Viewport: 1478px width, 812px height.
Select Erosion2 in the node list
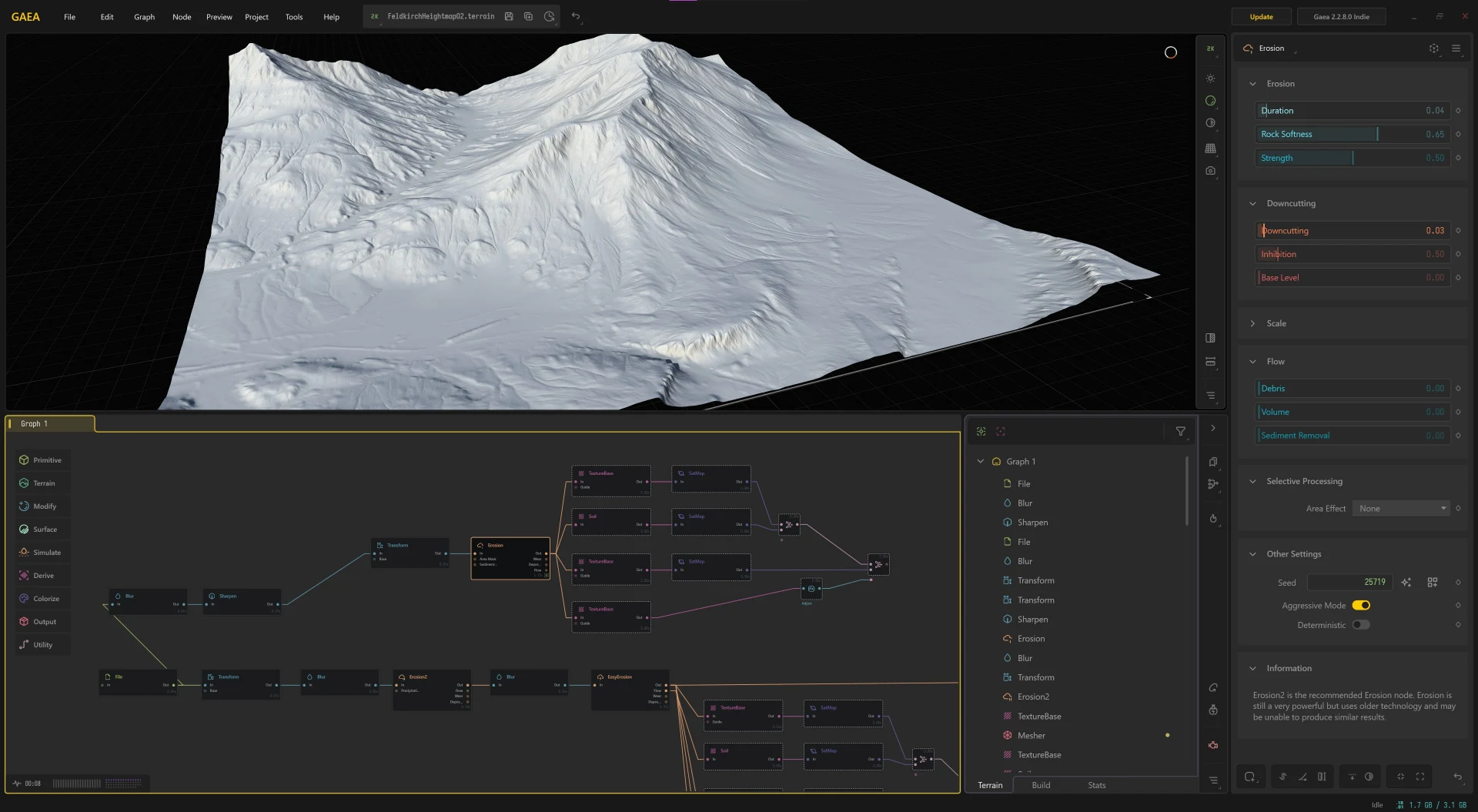point(1033,697)
